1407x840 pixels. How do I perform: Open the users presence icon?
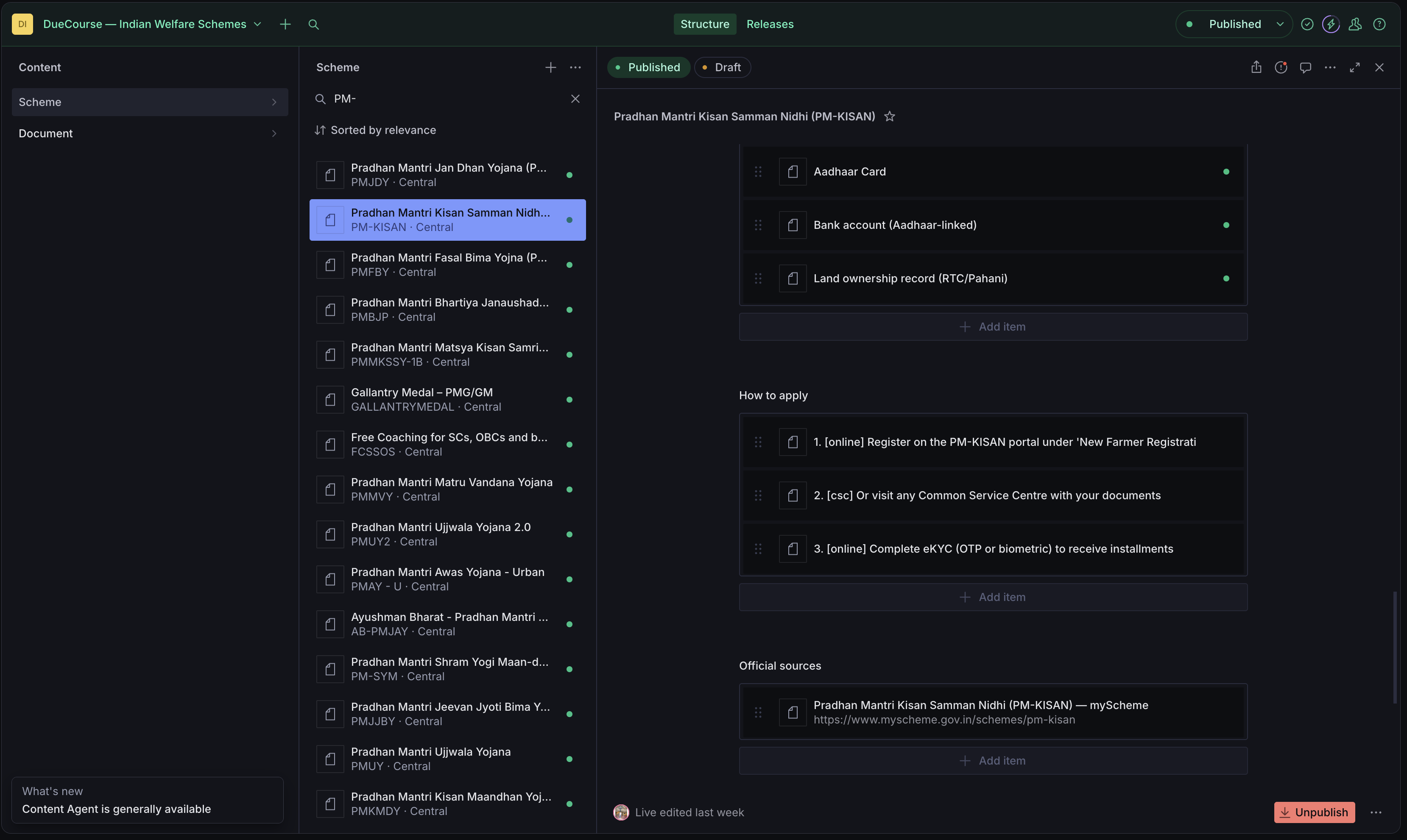click(x=1355, y=24)
